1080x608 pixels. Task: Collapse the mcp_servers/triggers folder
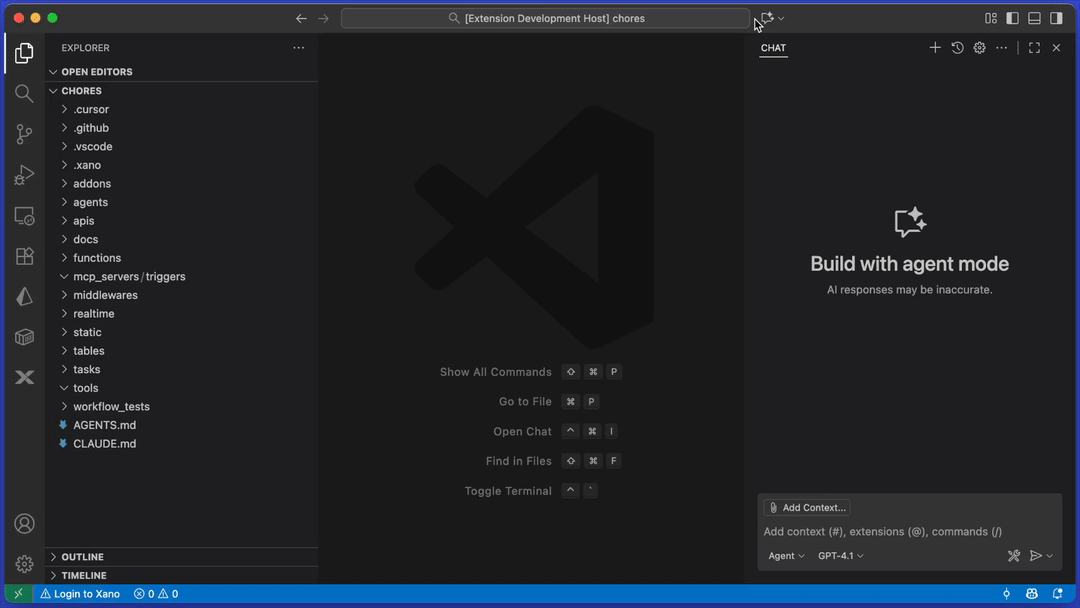coord(182,277)
